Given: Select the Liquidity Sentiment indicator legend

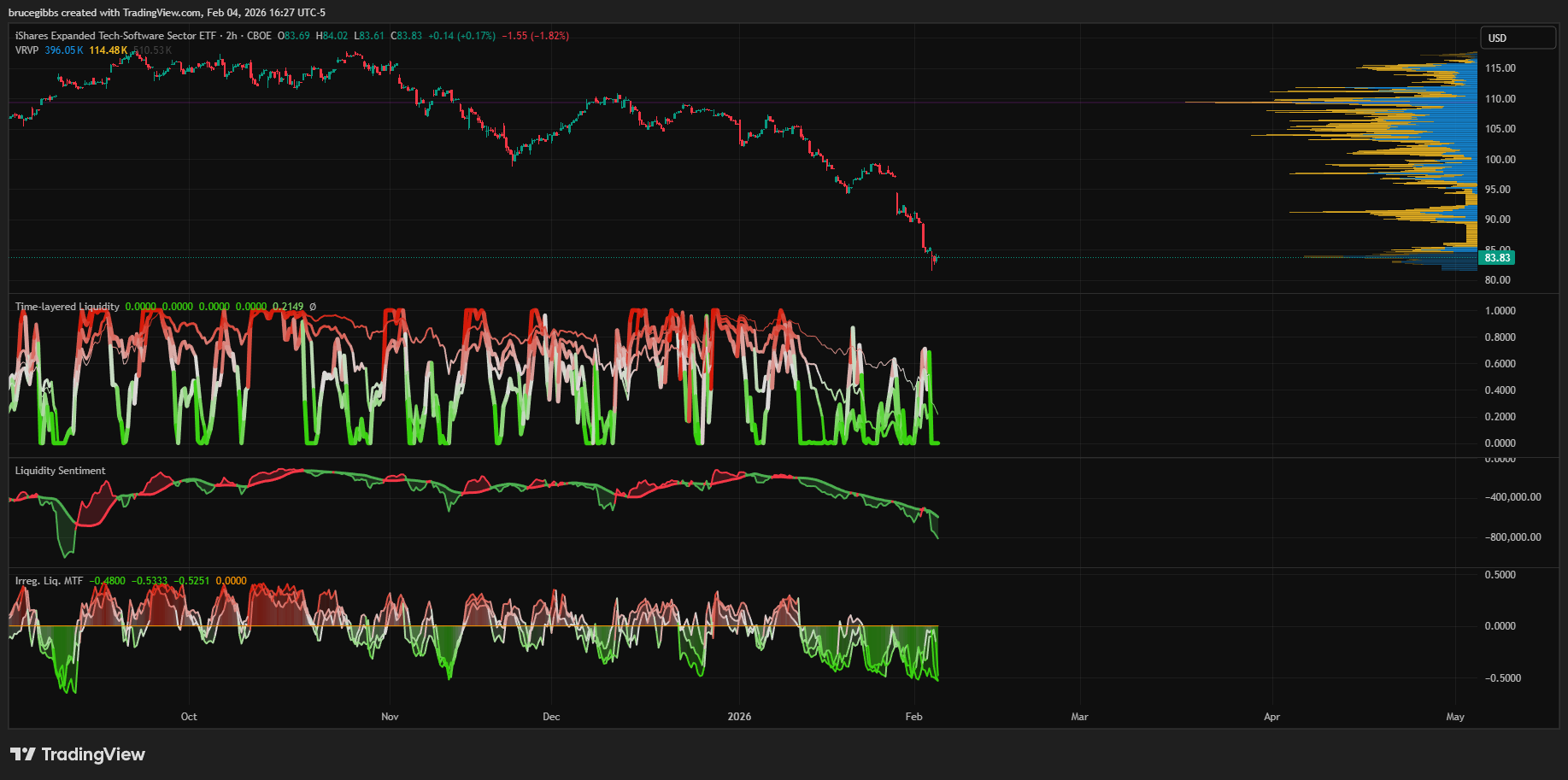Looking at the screenshot, I should 60,471.
